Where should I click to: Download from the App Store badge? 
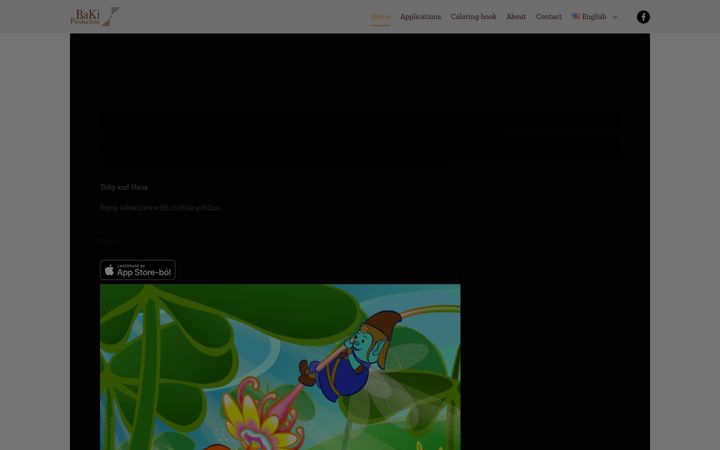(x=138, y=270)
